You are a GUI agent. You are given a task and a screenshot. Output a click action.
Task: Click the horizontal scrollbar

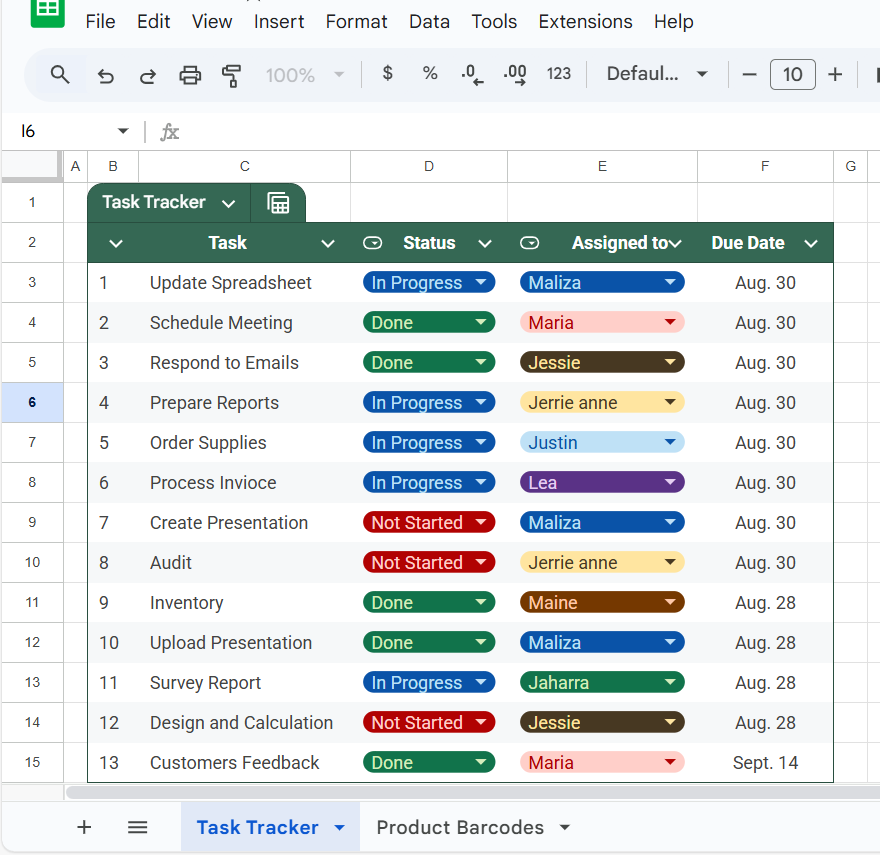click(473, 792)
